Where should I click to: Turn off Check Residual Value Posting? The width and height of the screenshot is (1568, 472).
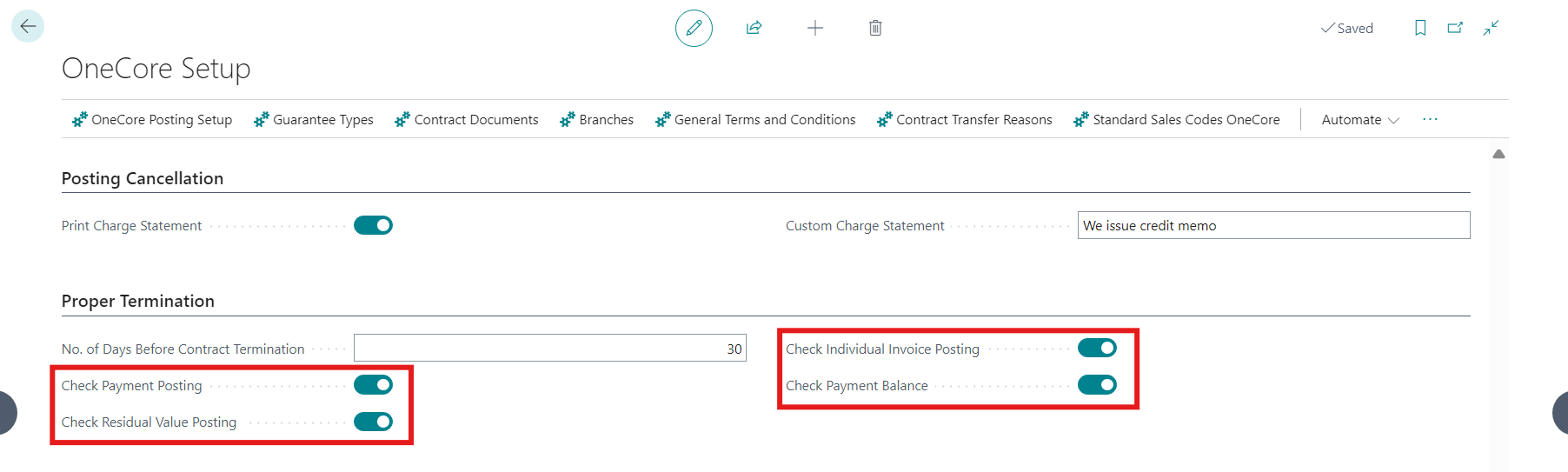[373, 422]
